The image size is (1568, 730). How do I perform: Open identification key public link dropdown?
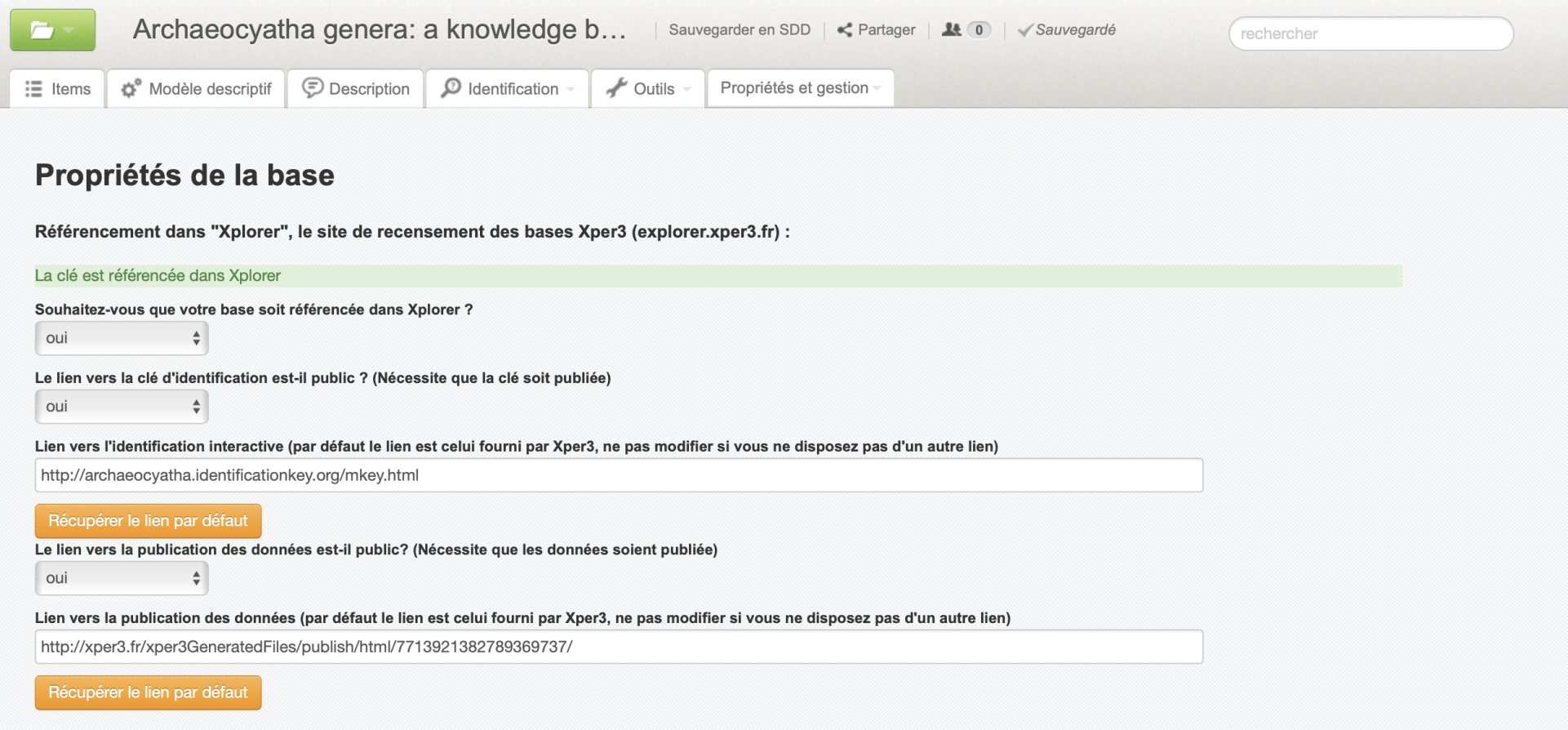122,407
